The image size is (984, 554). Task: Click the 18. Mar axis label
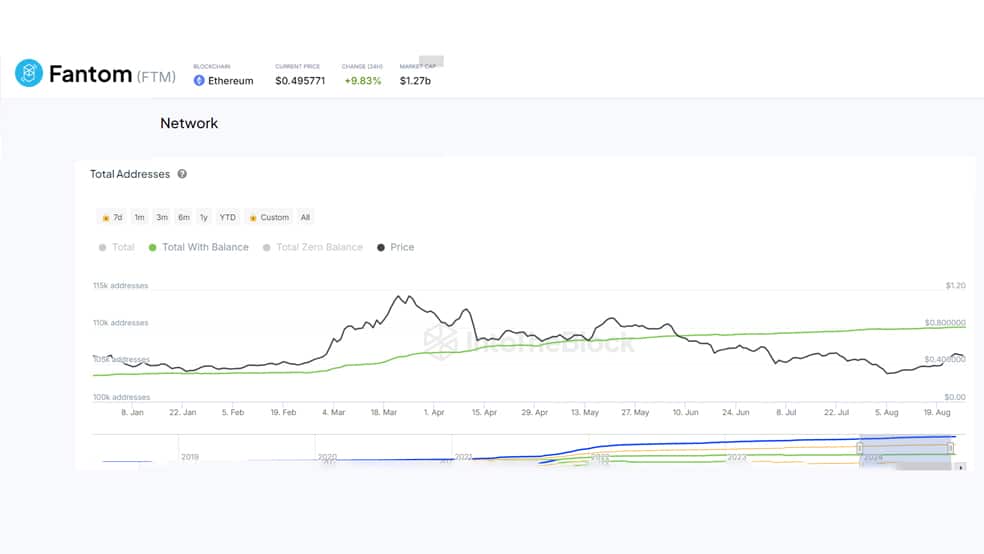coord(383,412)
